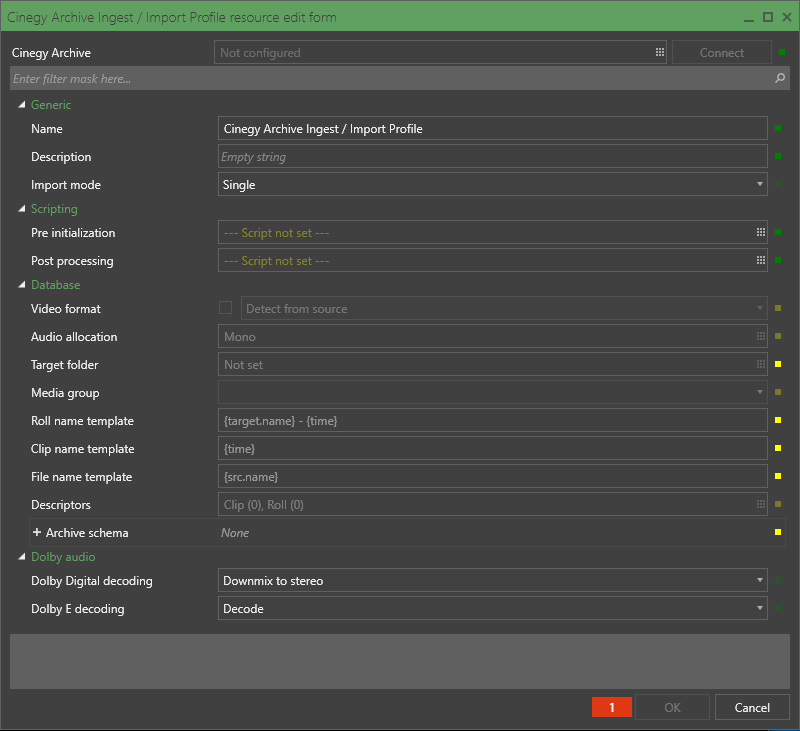The image size is (800, 731).
Task: Click into the Description field
Action: [x=492, y=156]
